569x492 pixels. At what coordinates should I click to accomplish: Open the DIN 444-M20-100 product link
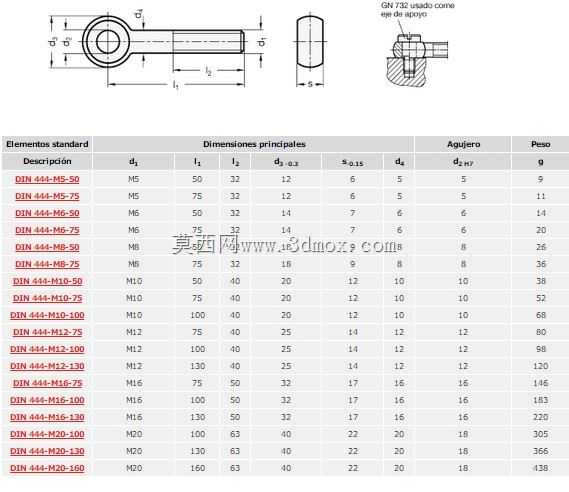(47, 435)
